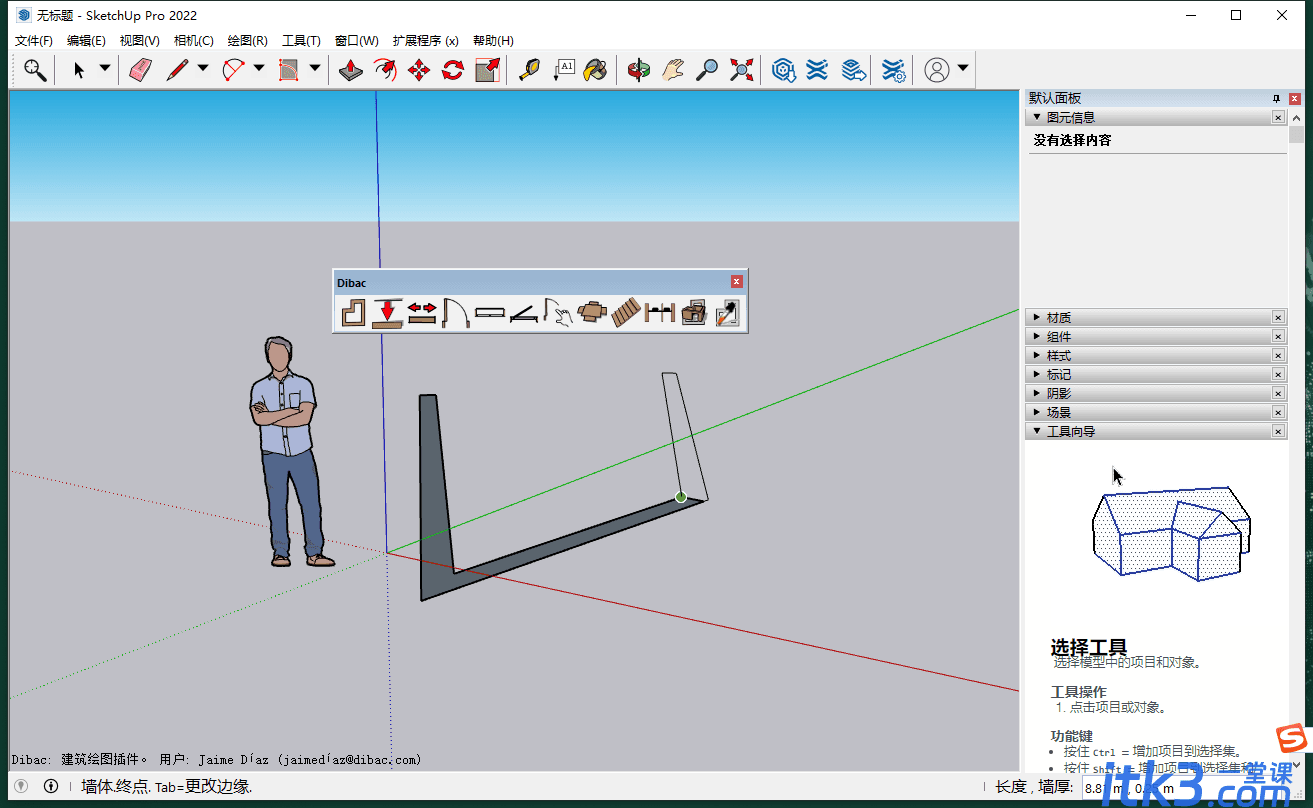The image size is (1313, 808).
Task: Open the Arc tool dropdown arrow
Action: click(x=259, y=69)
